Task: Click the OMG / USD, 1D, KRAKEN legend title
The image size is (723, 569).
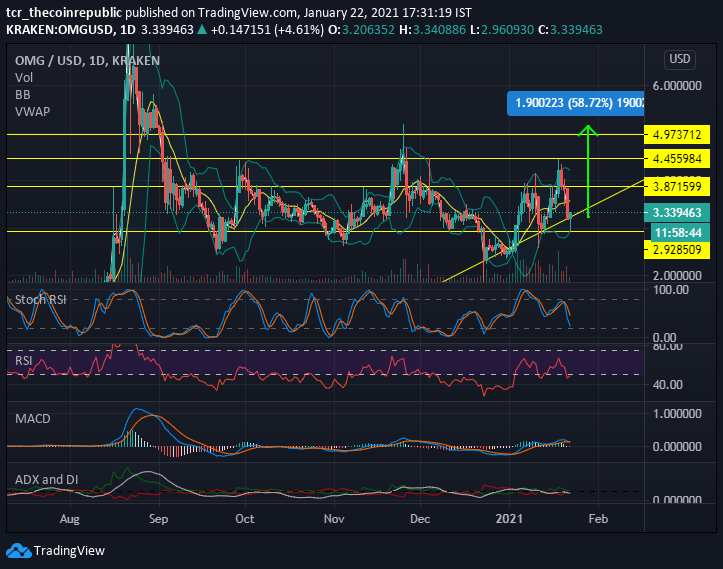Action: tap(87, 61)
